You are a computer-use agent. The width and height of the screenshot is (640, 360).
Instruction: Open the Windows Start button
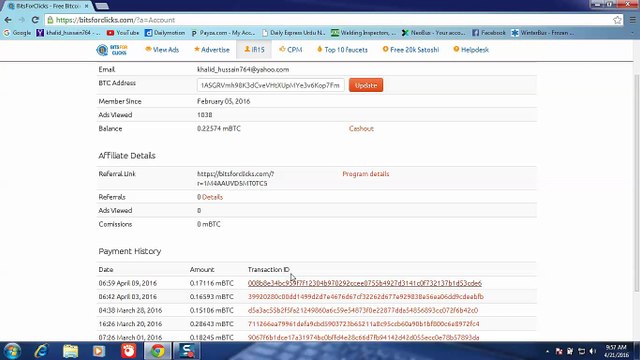[x=12, y=351]
